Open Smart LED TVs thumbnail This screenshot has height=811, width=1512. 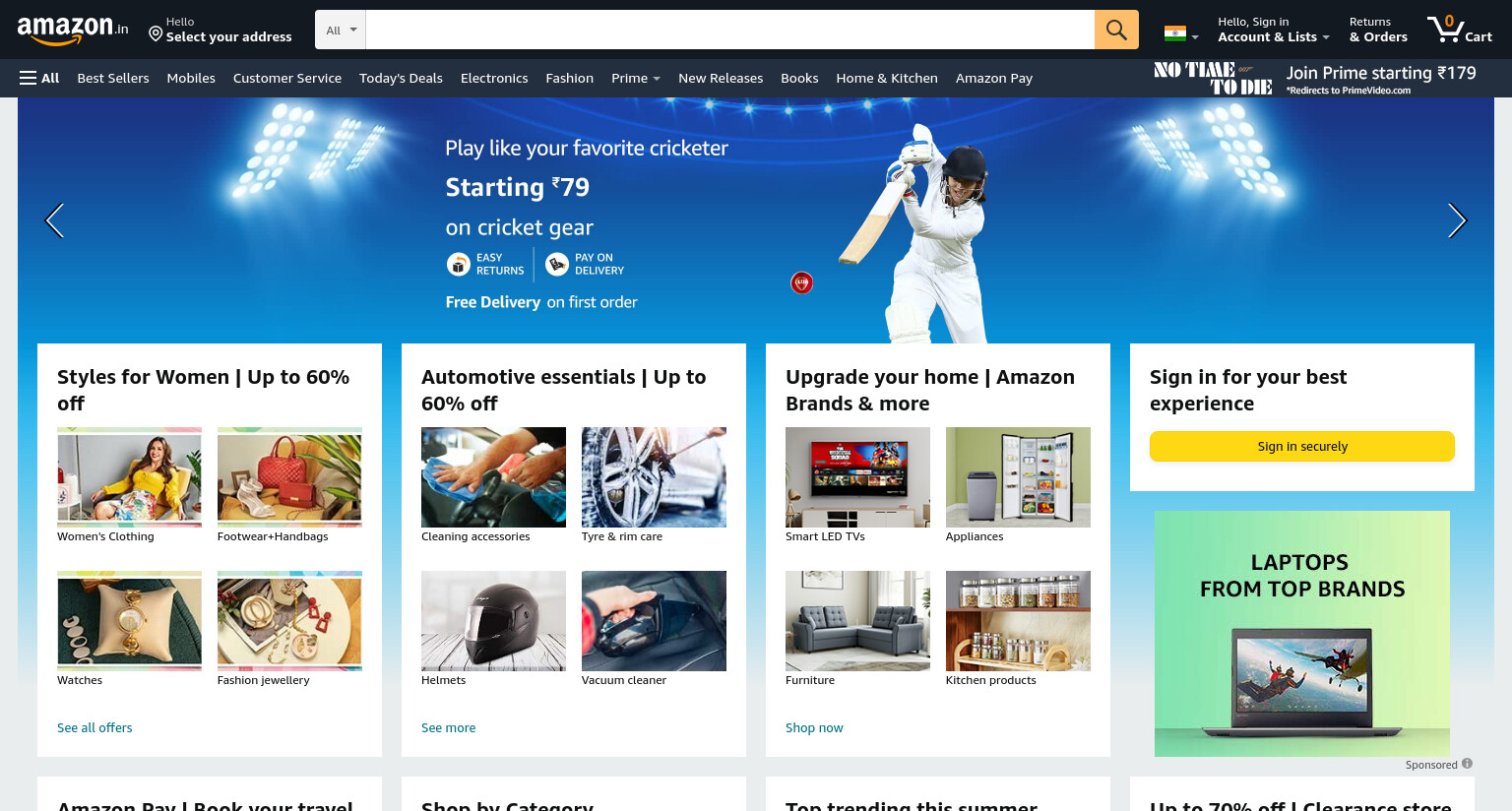[x=857, y=477]
